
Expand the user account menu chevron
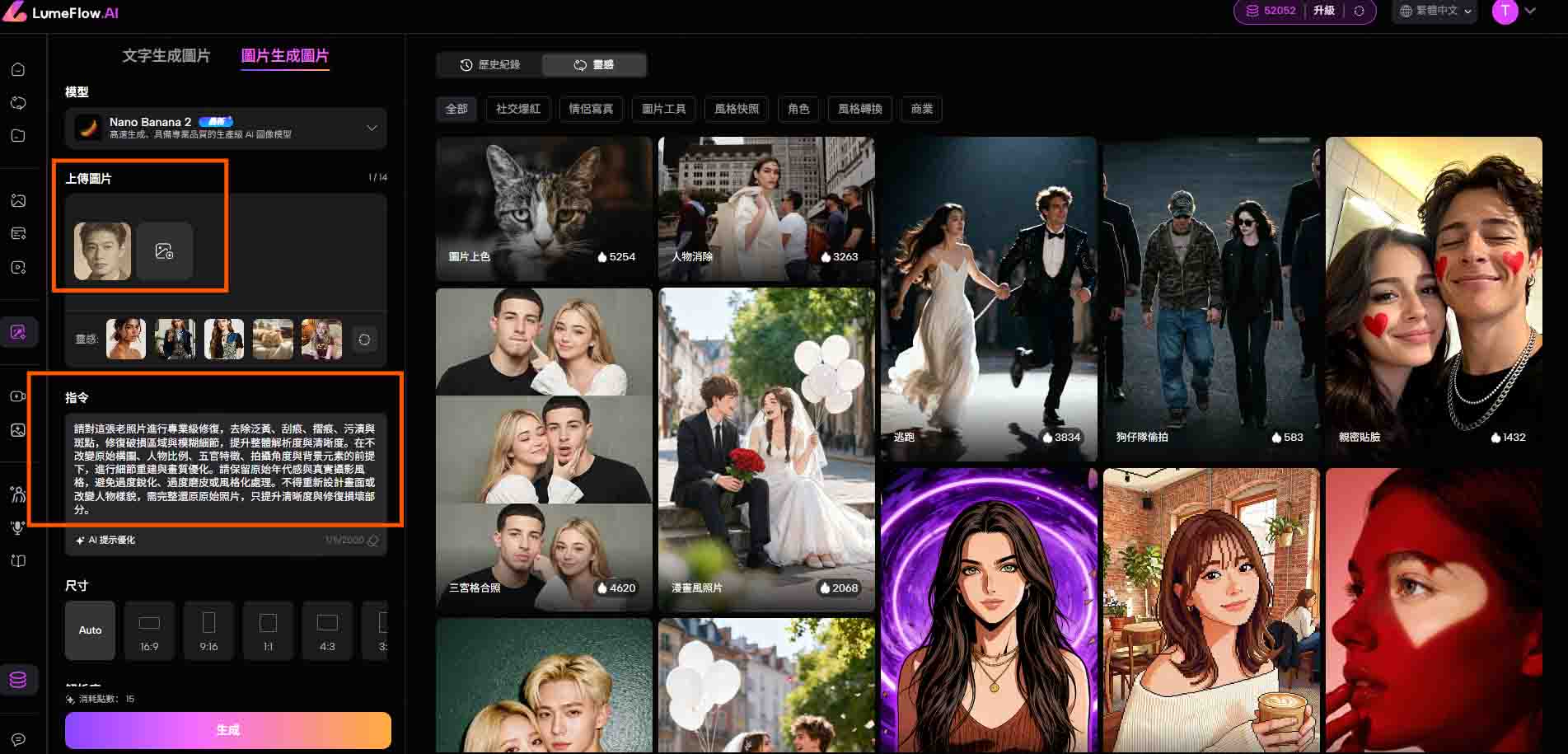click(1530, 11)
